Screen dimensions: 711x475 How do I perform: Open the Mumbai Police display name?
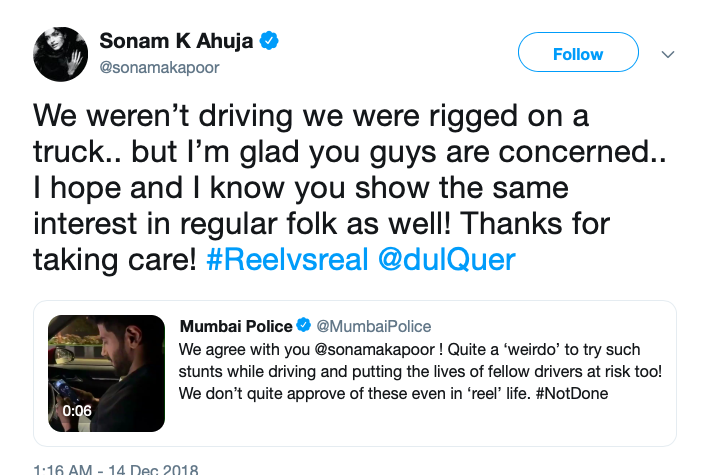236,326
